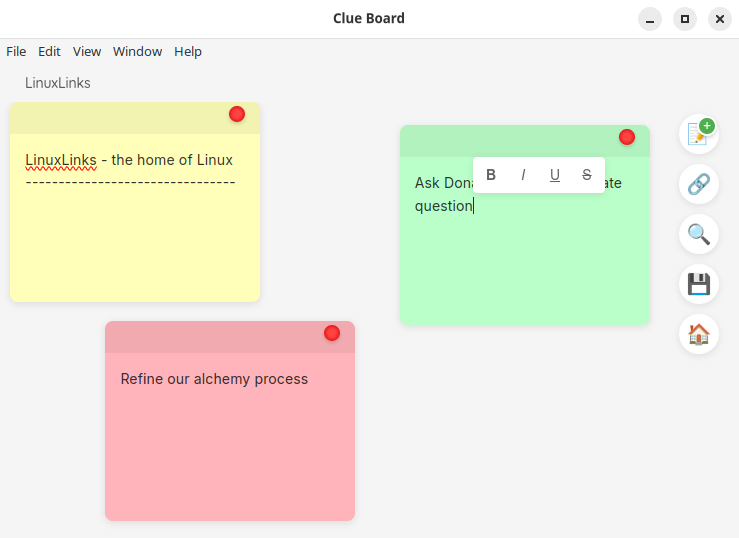The width and height of the screenshot is (739, 538).
Task: Open the Edit menu
Action: pos(49,51)
